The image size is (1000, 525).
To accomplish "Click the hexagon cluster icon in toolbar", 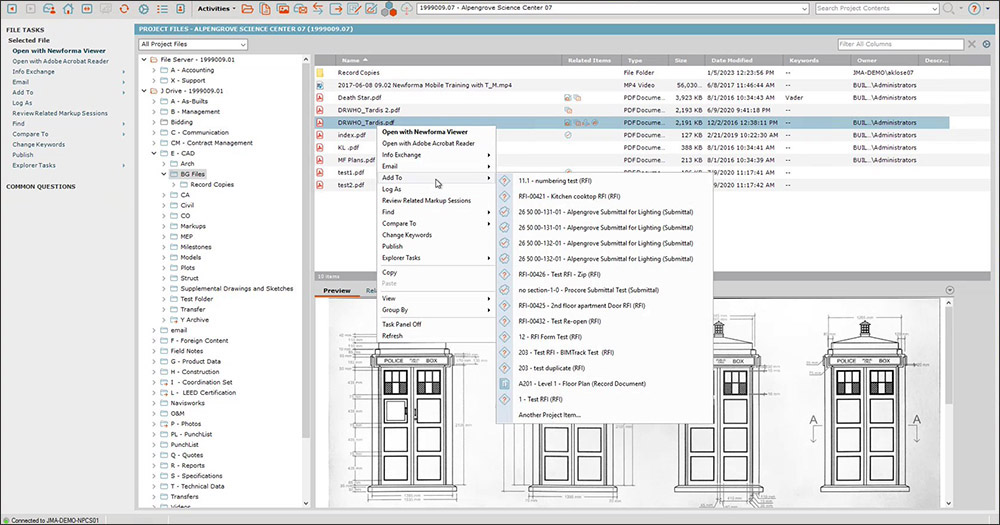I will [388, 8].
